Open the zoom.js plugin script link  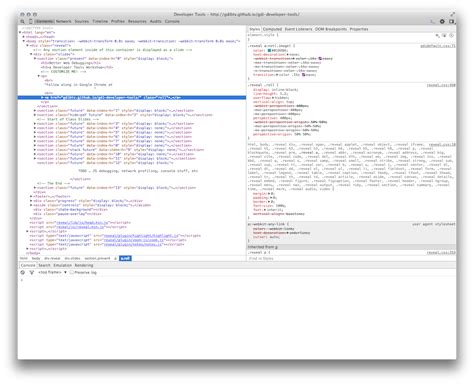pos(134,240)
